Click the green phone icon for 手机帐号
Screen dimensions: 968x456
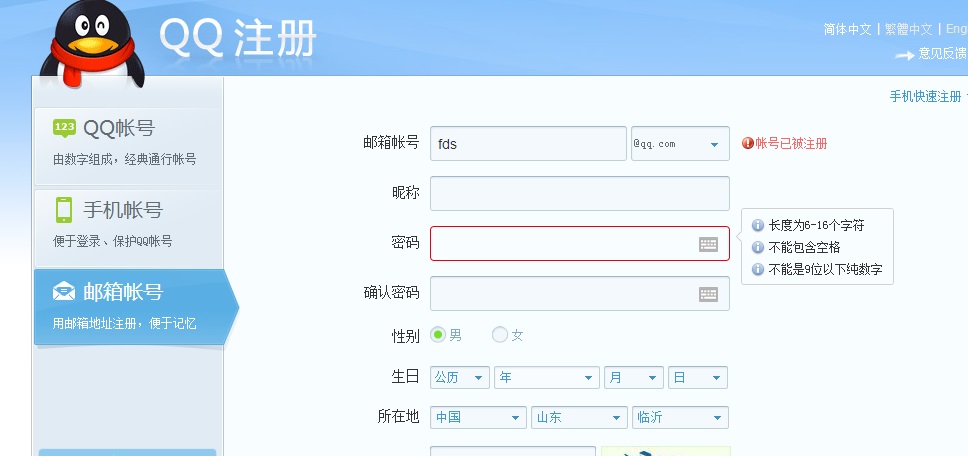[64, 210]
